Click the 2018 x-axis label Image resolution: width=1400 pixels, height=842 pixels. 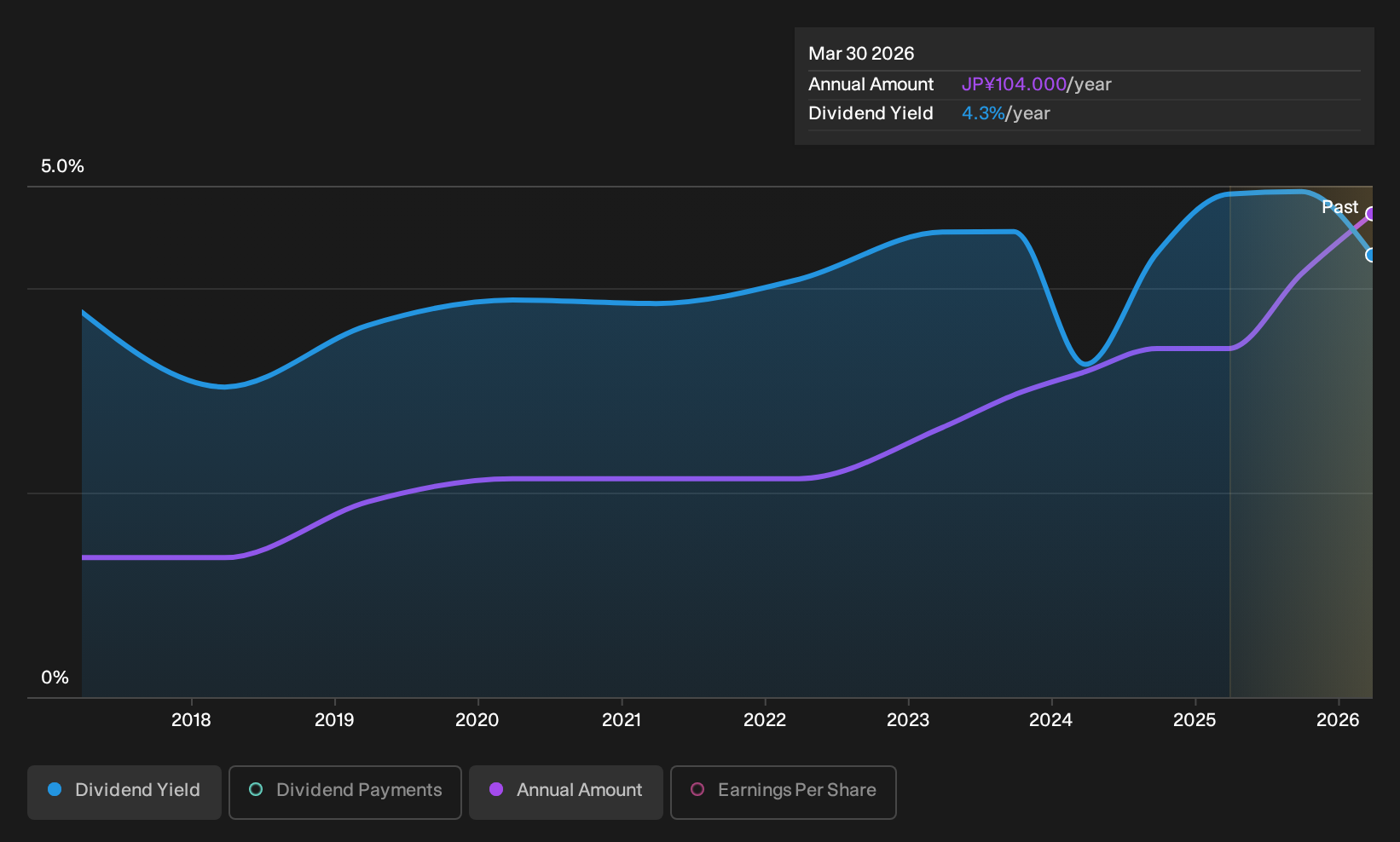(x=191, y=720)
